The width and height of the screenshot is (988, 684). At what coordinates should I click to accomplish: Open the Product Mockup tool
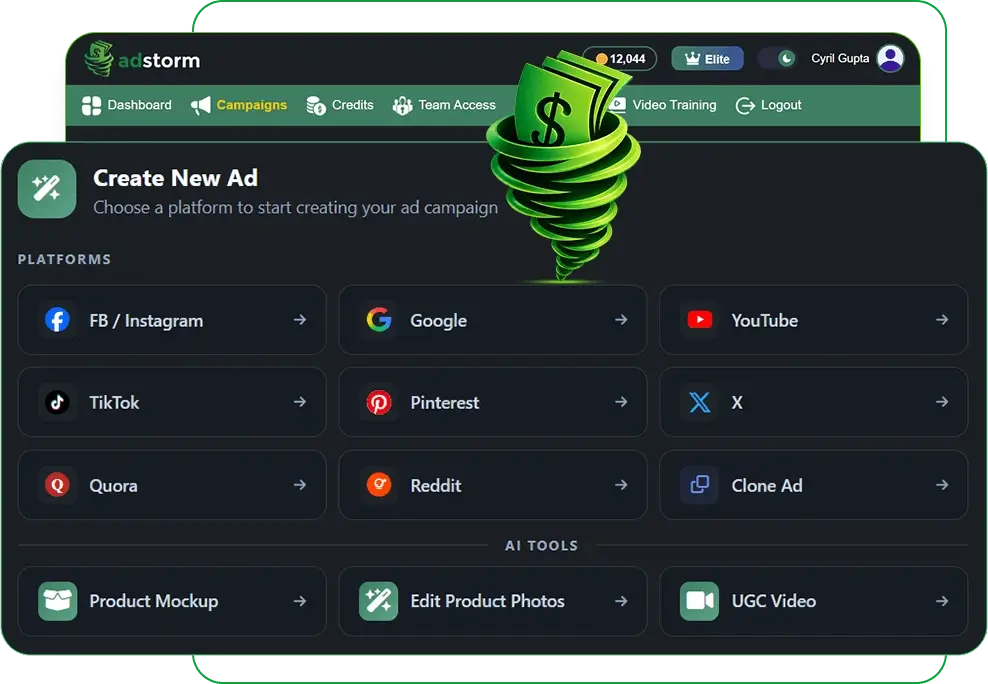tap(172, 601)
